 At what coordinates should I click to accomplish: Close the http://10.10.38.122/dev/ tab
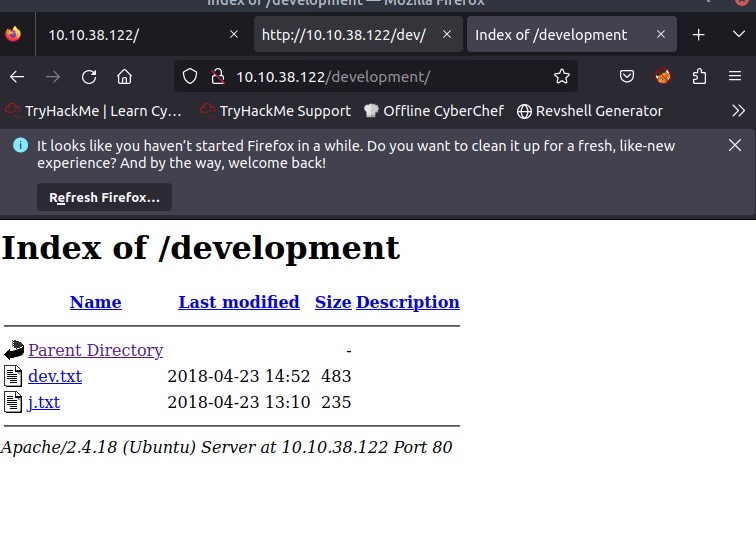[447, 34]
